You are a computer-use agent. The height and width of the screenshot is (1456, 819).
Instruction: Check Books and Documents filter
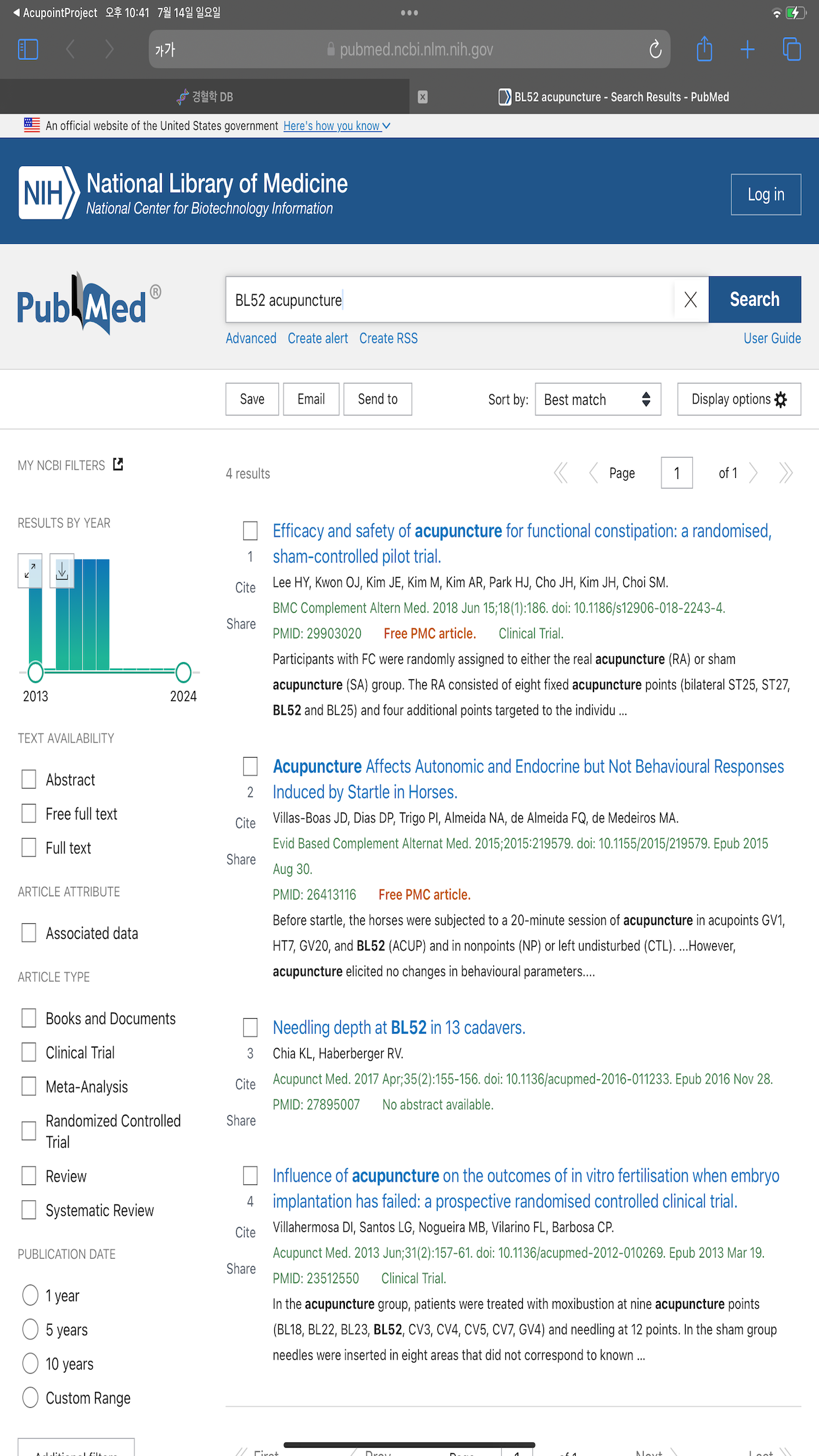(x=29, y=1018)
